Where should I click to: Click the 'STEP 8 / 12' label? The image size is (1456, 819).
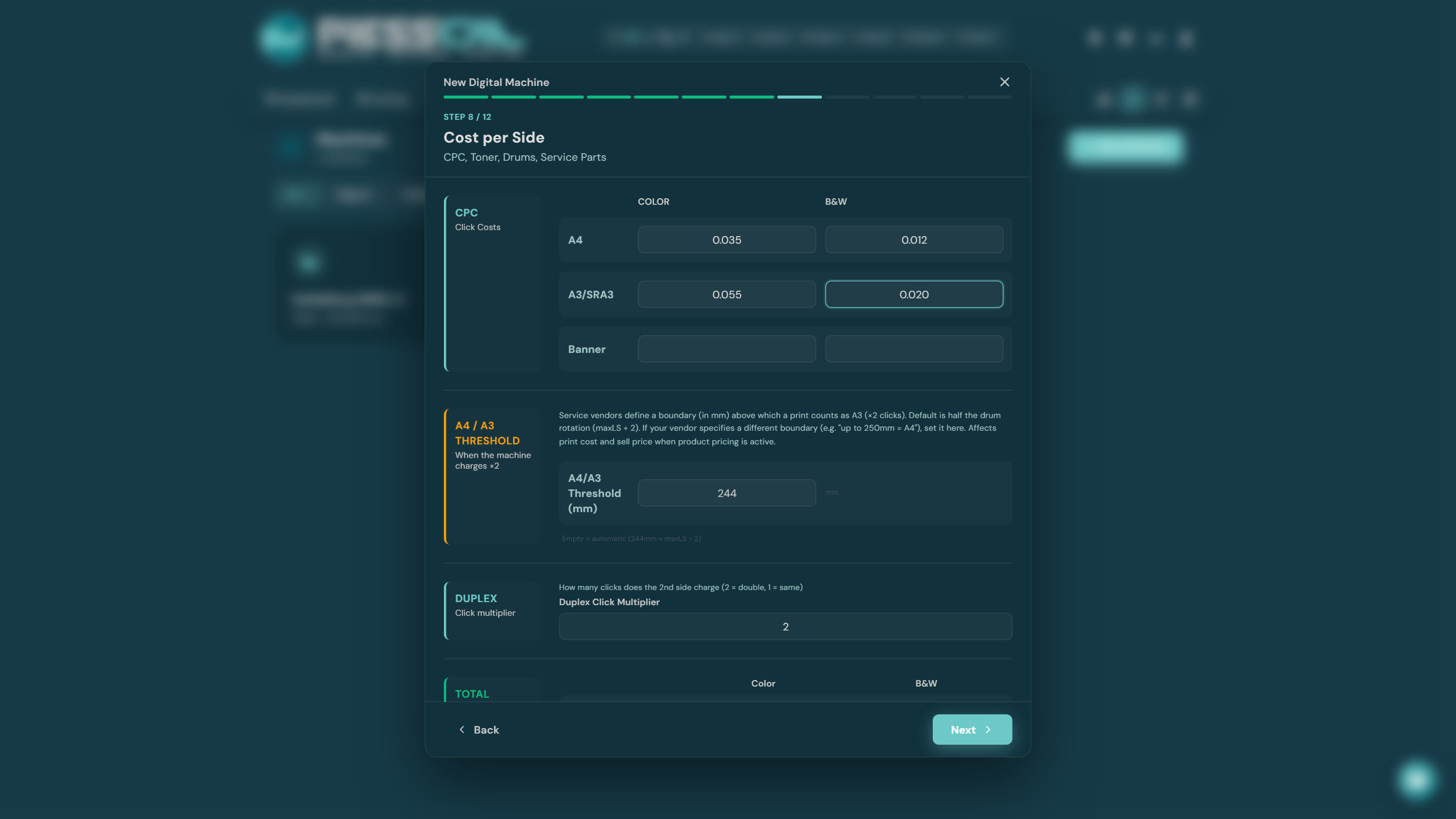click(x=467, y=117)
